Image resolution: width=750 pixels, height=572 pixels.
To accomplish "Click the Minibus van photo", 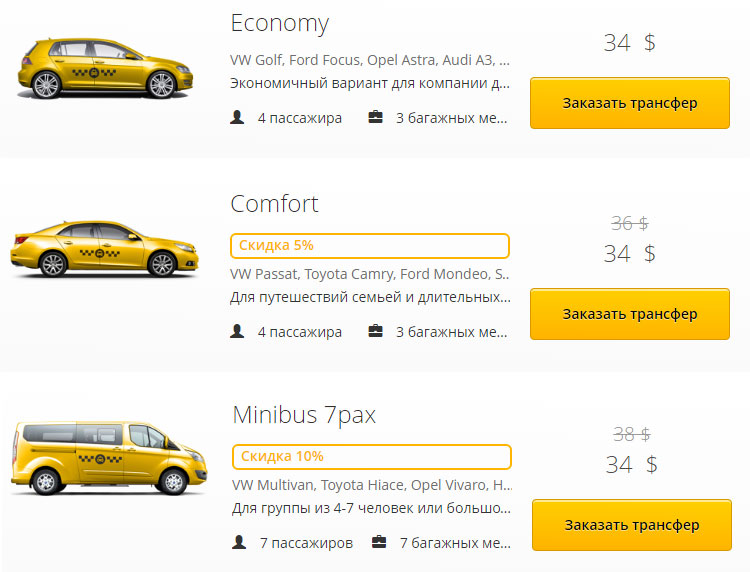I will [105, 457].
